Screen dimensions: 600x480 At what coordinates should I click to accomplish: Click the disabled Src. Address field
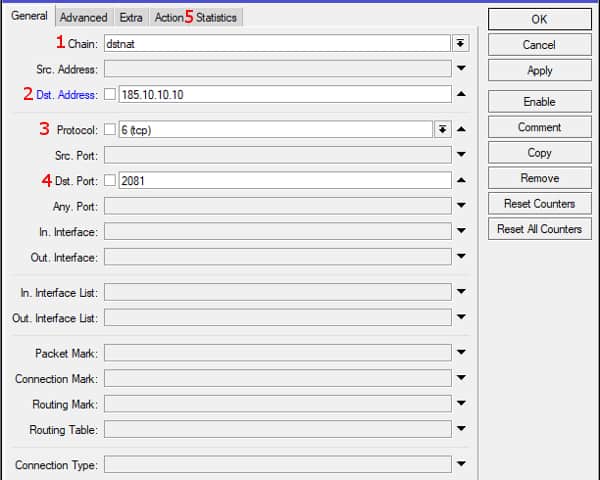point(278,69)
